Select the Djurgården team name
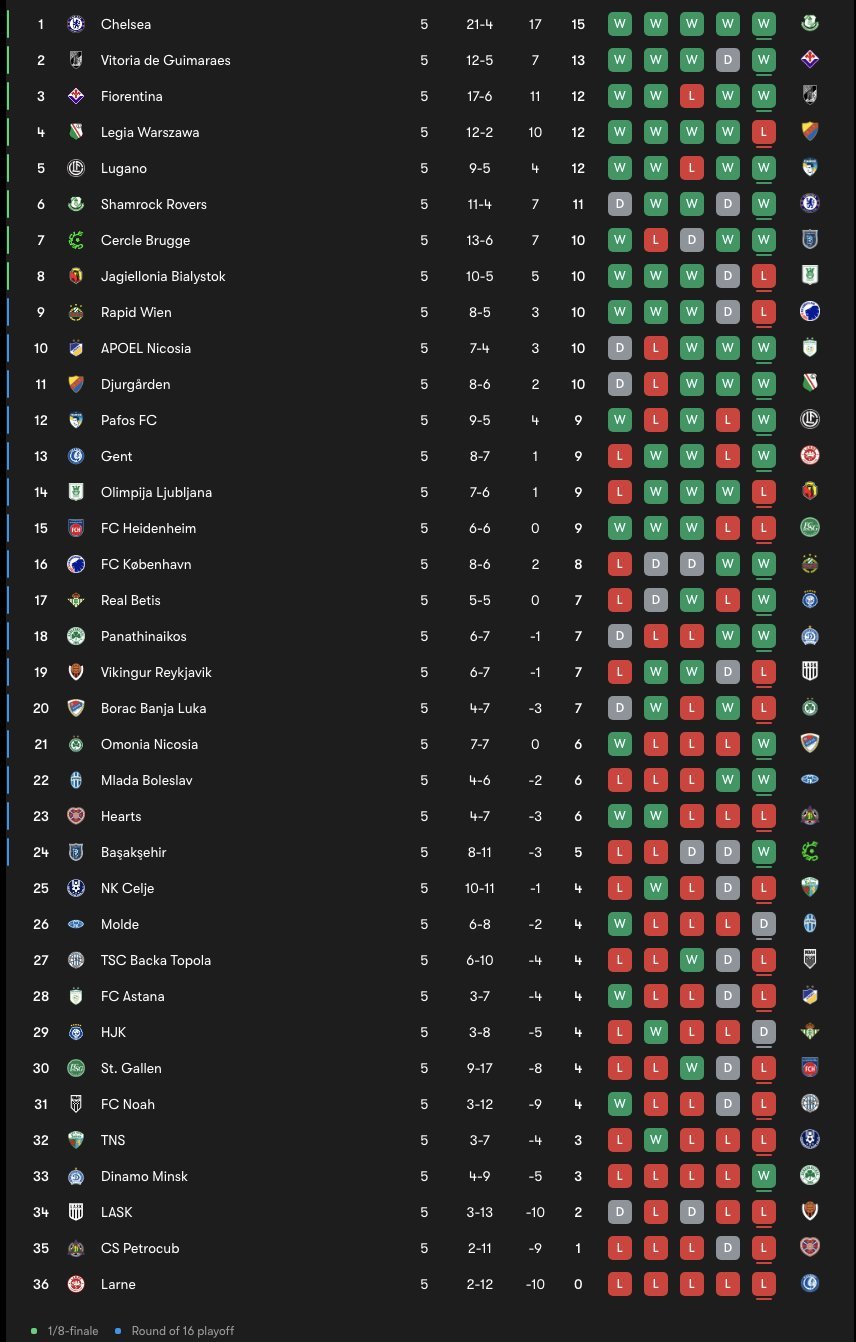 tap(136, 384)
